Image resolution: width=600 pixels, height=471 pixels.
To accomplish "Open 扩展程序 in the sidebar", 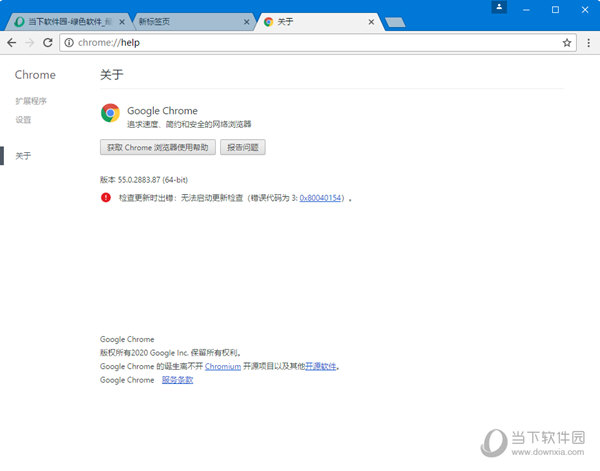I will click(x=31, y=101).
